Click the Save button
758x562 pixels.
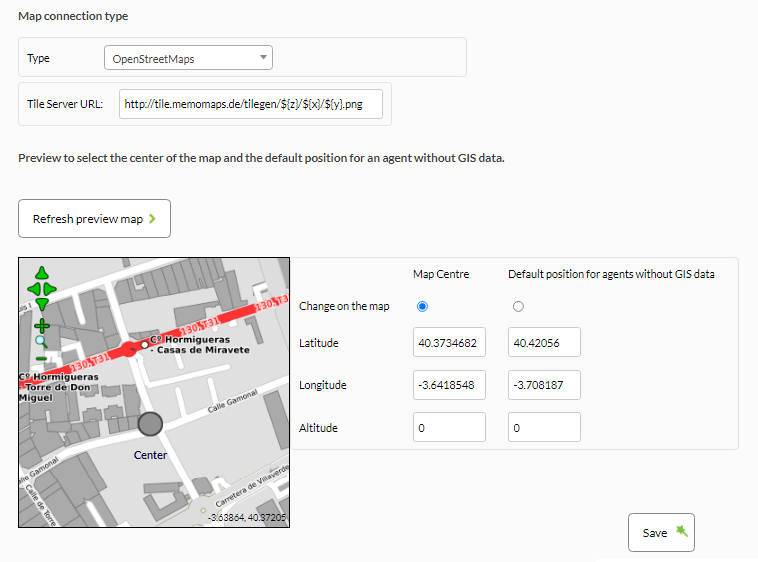661,533
